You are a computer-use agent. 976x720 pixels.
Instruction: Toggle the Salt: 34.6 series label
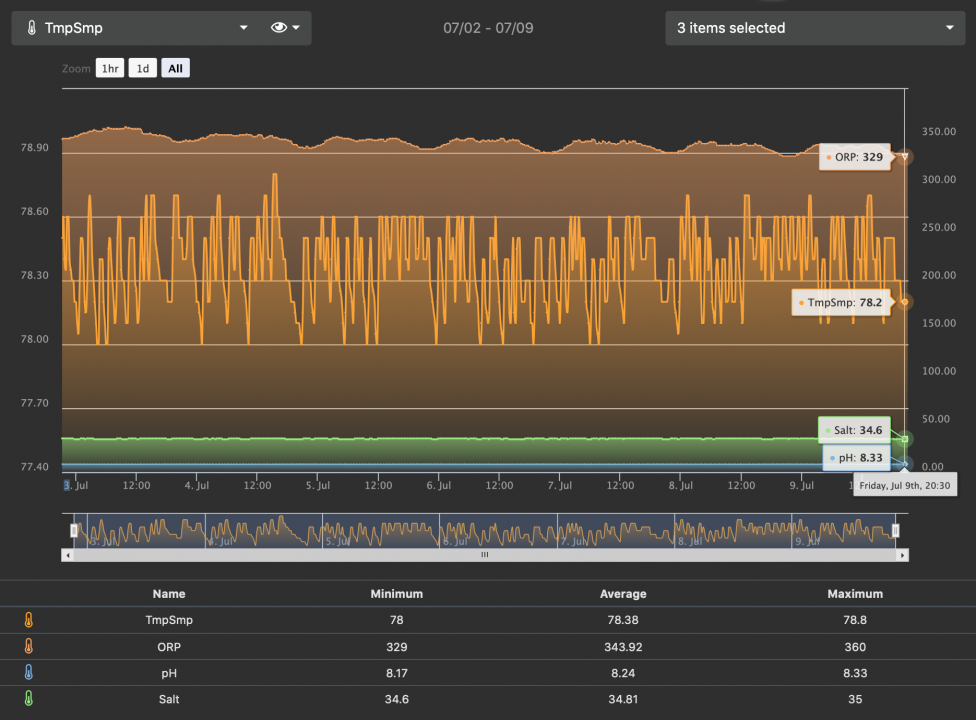[855, 431]
